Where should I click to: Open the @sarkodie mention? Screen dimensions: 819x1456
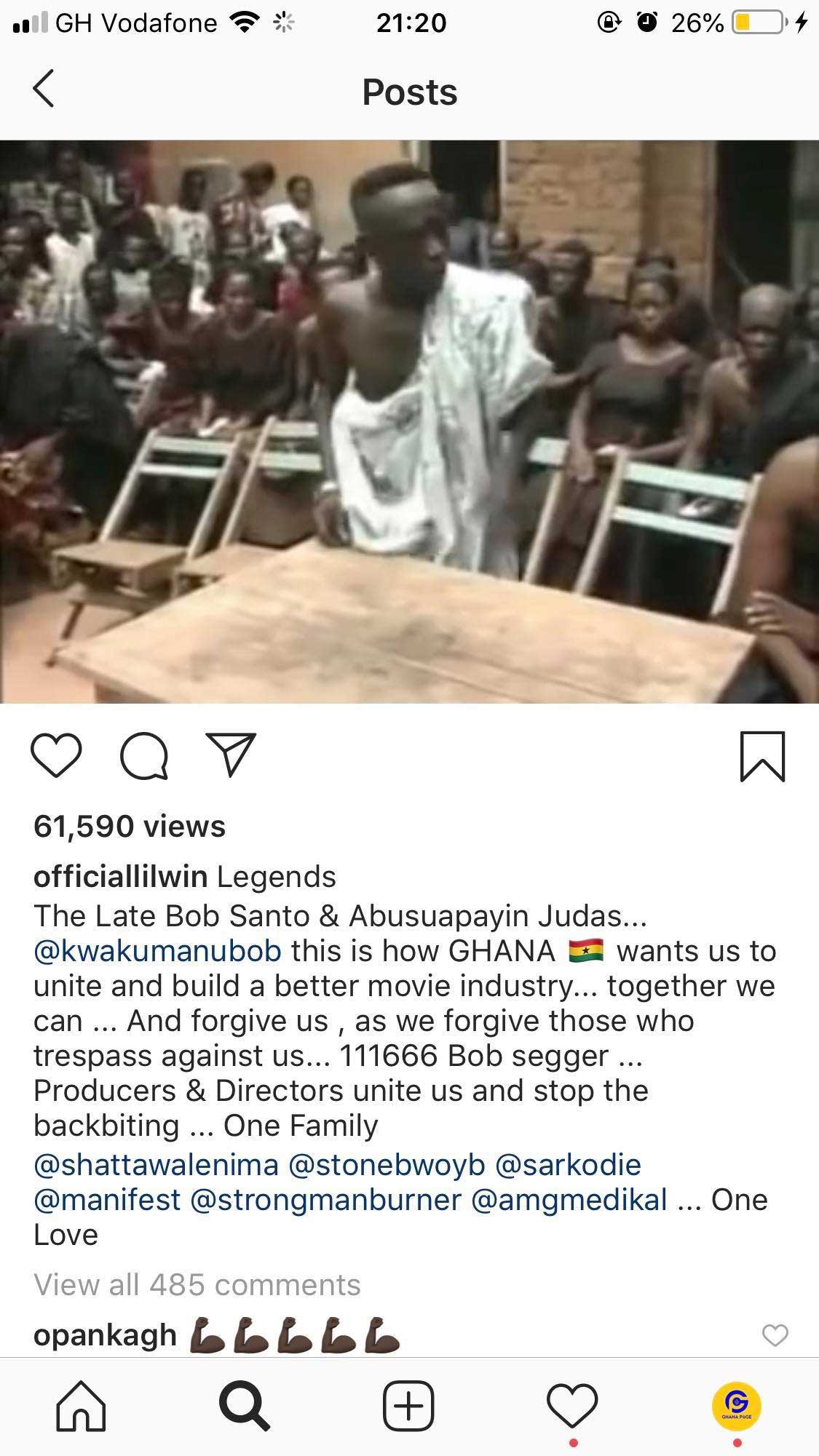coord(568,1165)
